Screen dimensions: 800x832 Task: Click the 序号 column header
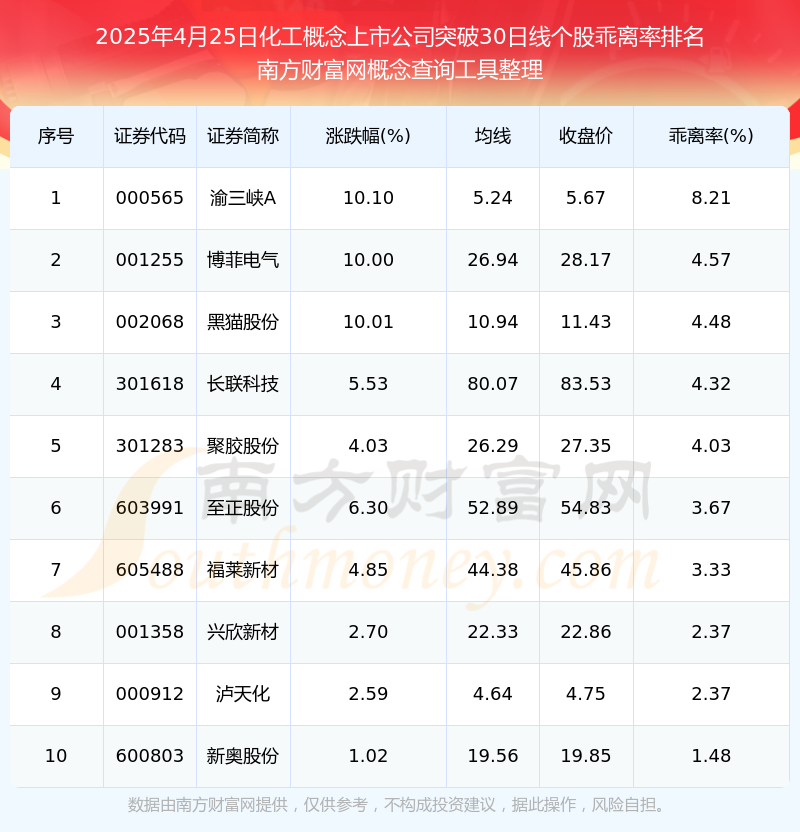click(x=56, y=136)
